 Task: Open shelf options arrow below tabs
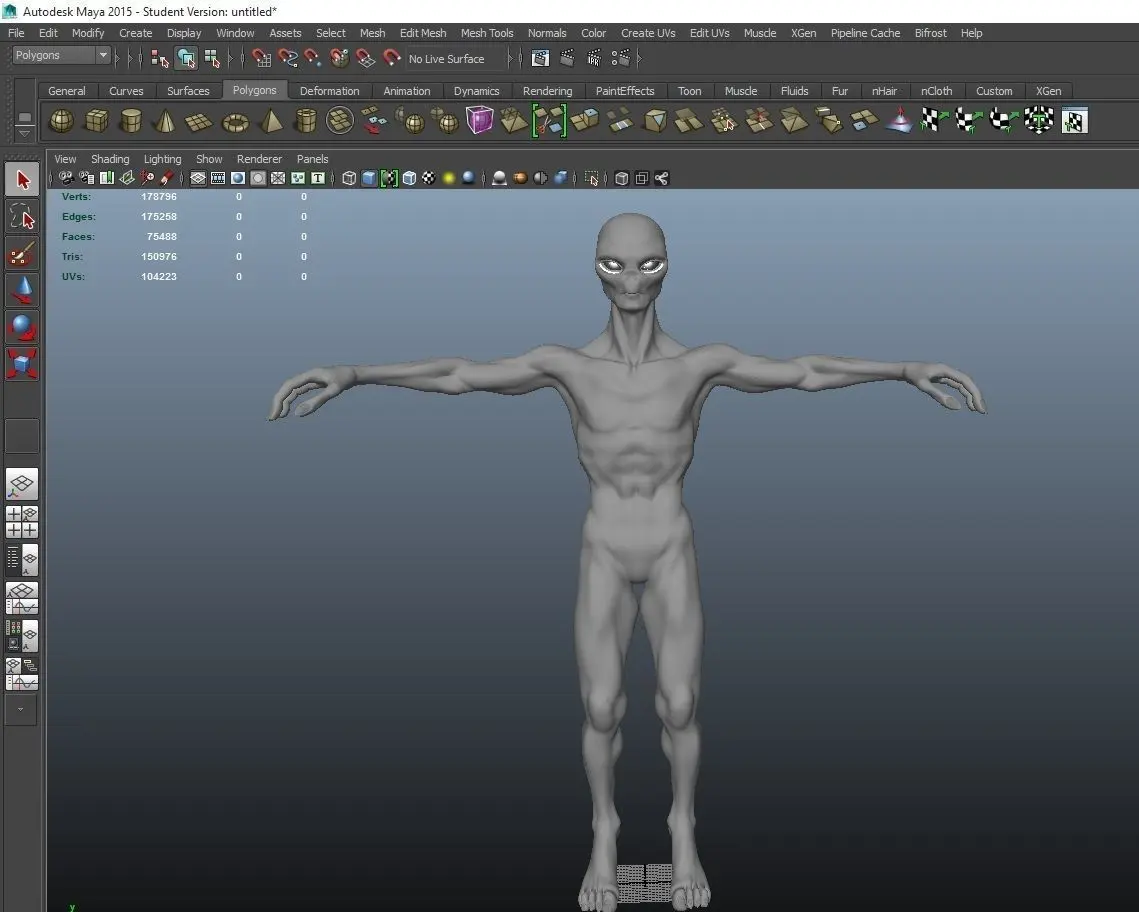pos(25,134)
